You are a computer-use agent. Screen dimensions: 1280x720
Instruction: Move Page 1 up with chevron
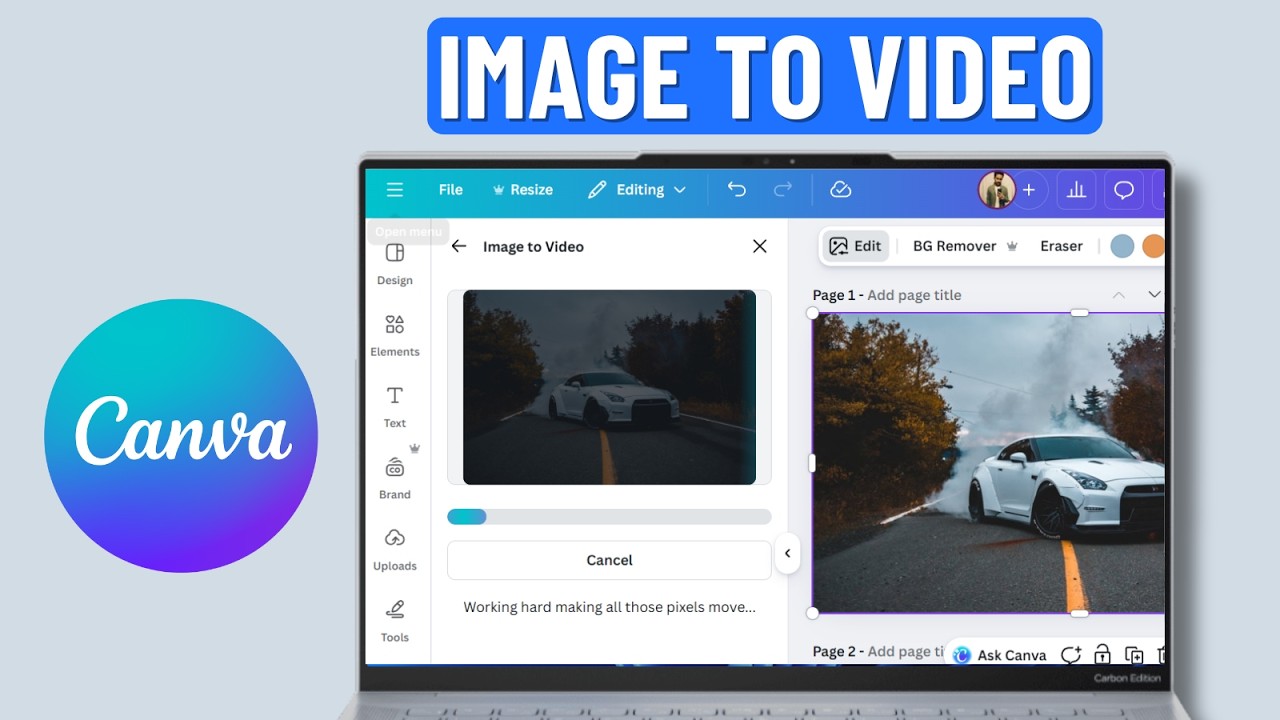[x=1119, y=295]
